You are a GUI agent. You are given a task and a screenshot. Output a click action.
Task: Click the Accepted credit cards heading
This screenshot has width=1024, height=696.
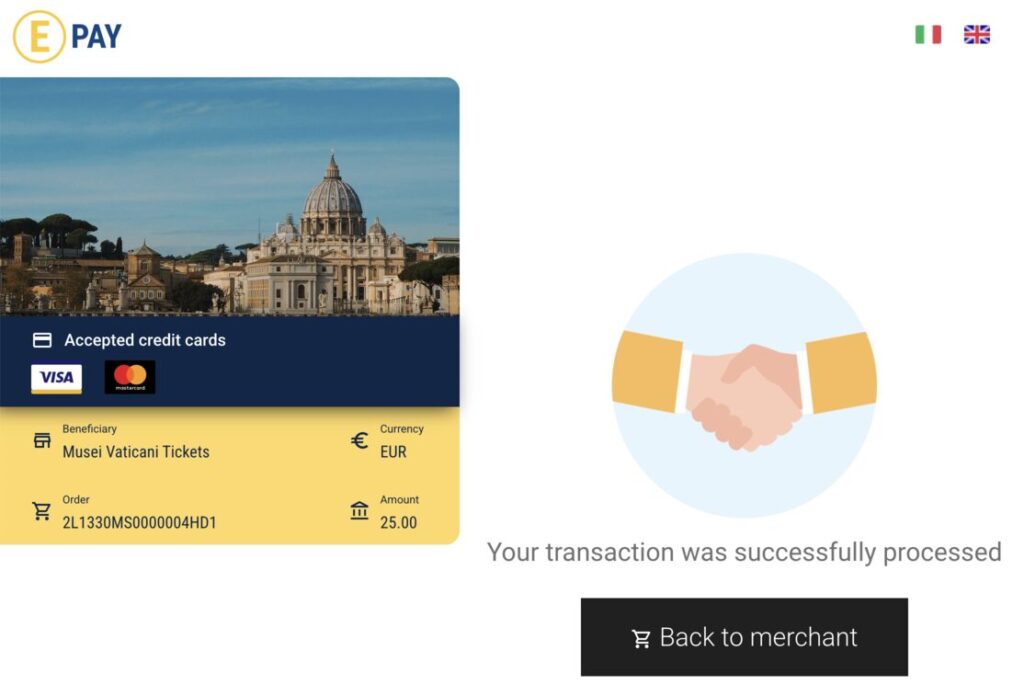(x=145, y=340)
